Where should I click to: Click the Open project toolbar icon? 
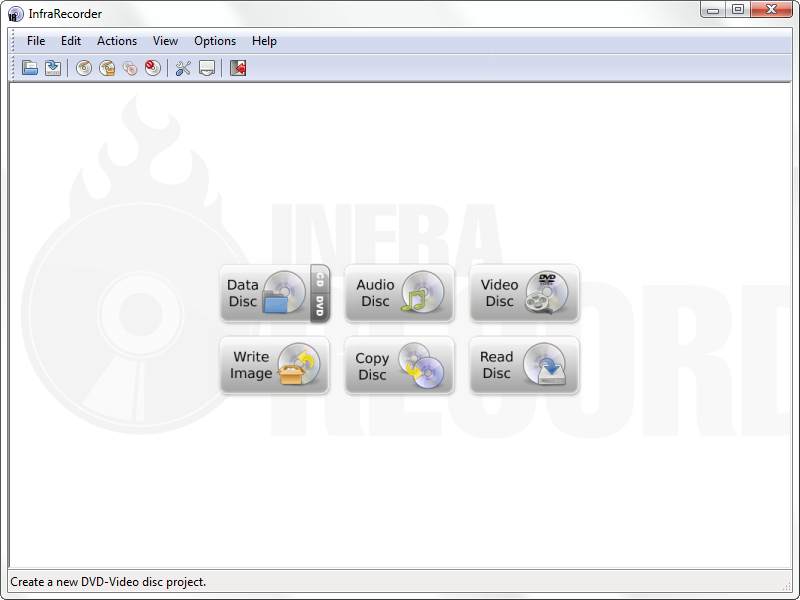click(x=30, y=68)
